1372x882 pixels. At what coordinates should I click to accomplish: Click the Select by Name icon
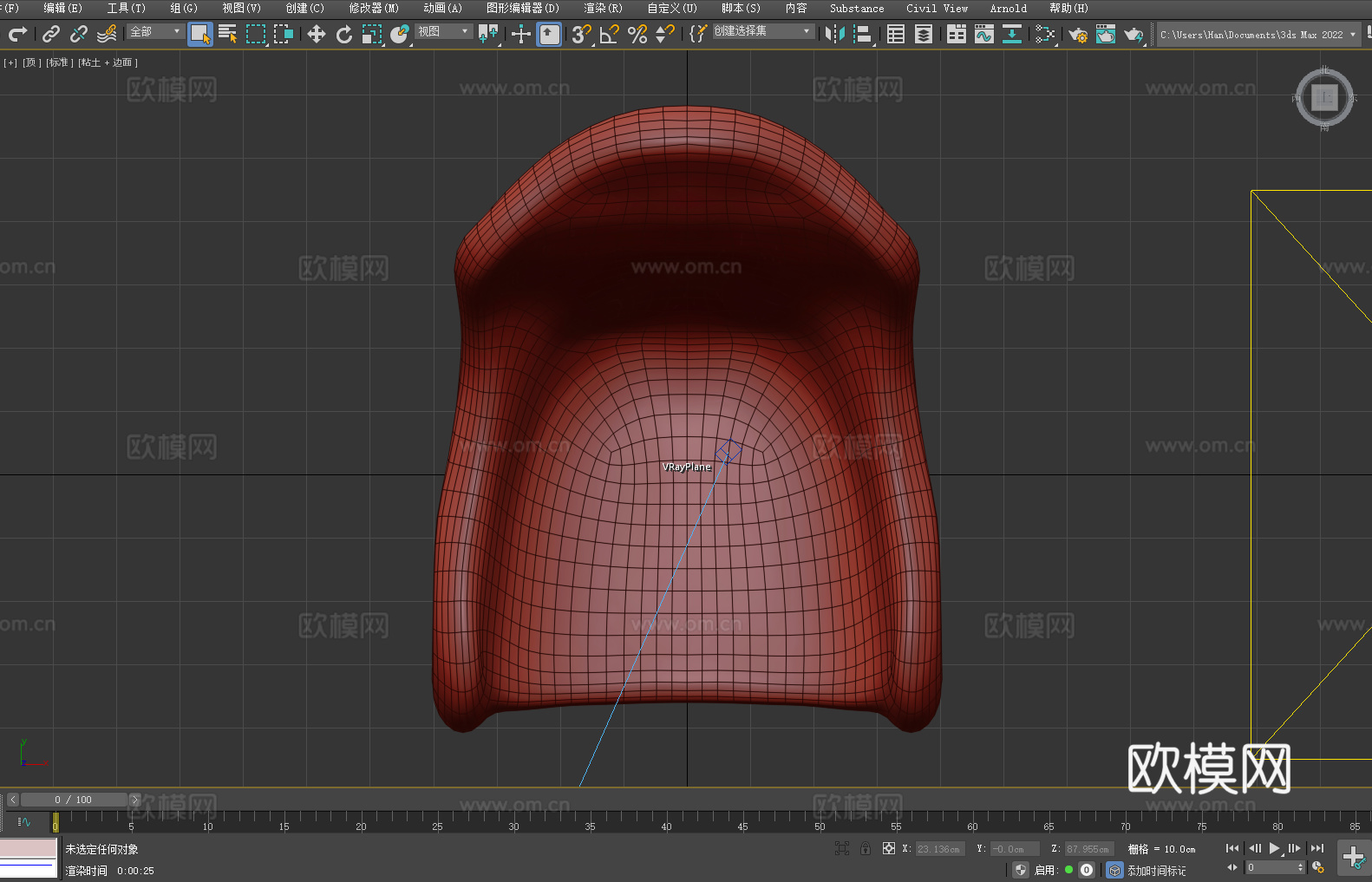[227, 34]
